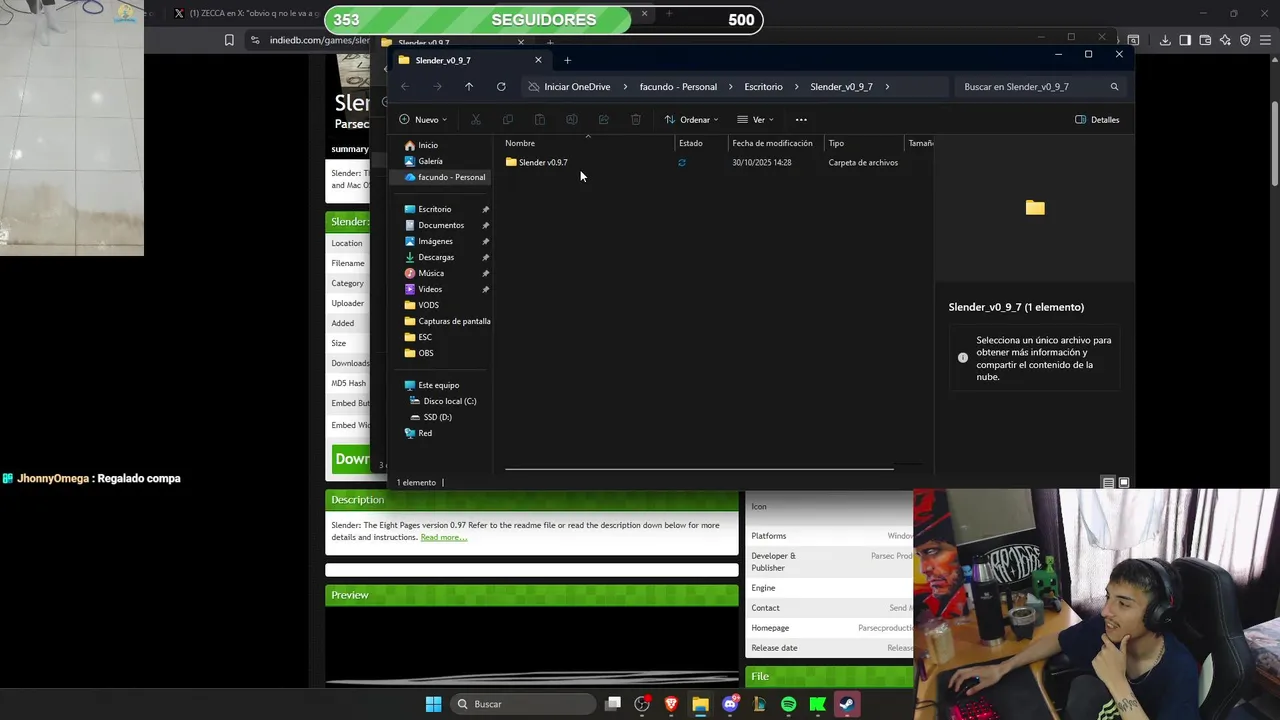1280x720 pixels.
Task: Select Este equipo in navigation pane
Action: click(438, 385)
